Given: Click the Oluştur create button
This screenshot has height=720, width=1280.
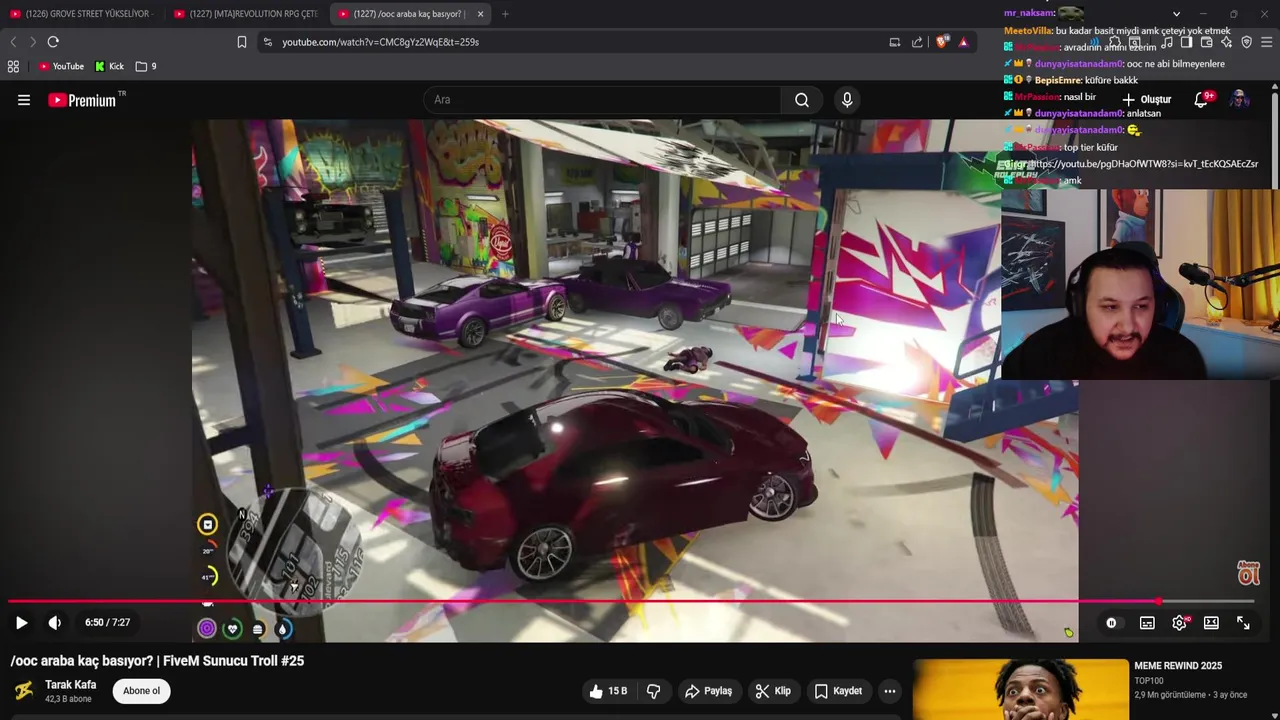Looking at the screenshot, I should pos(1146,100).
